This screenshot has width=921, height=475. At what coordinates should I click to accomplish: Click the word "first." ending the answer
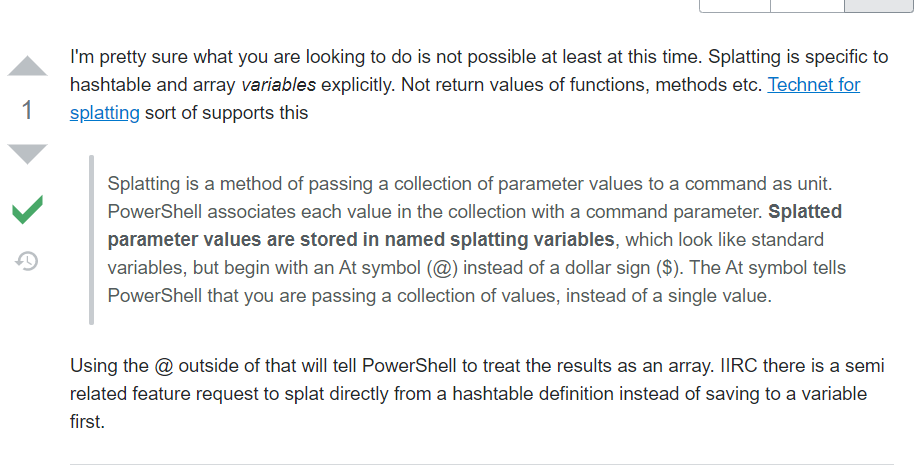pyautogui.click(x=88, y=422)
